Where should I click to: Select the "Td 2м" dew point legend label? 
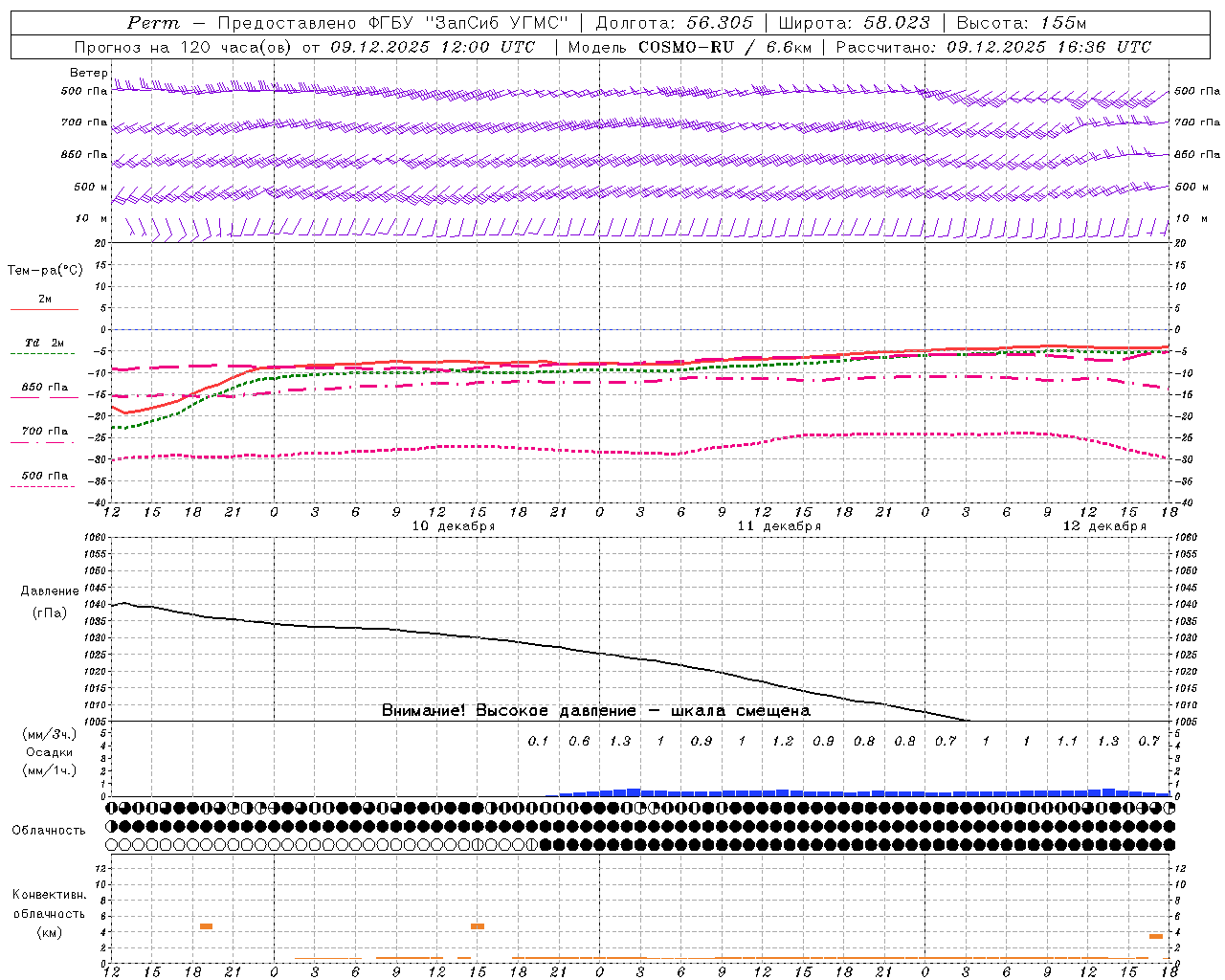pyautogui.click(x=45, y=343)
